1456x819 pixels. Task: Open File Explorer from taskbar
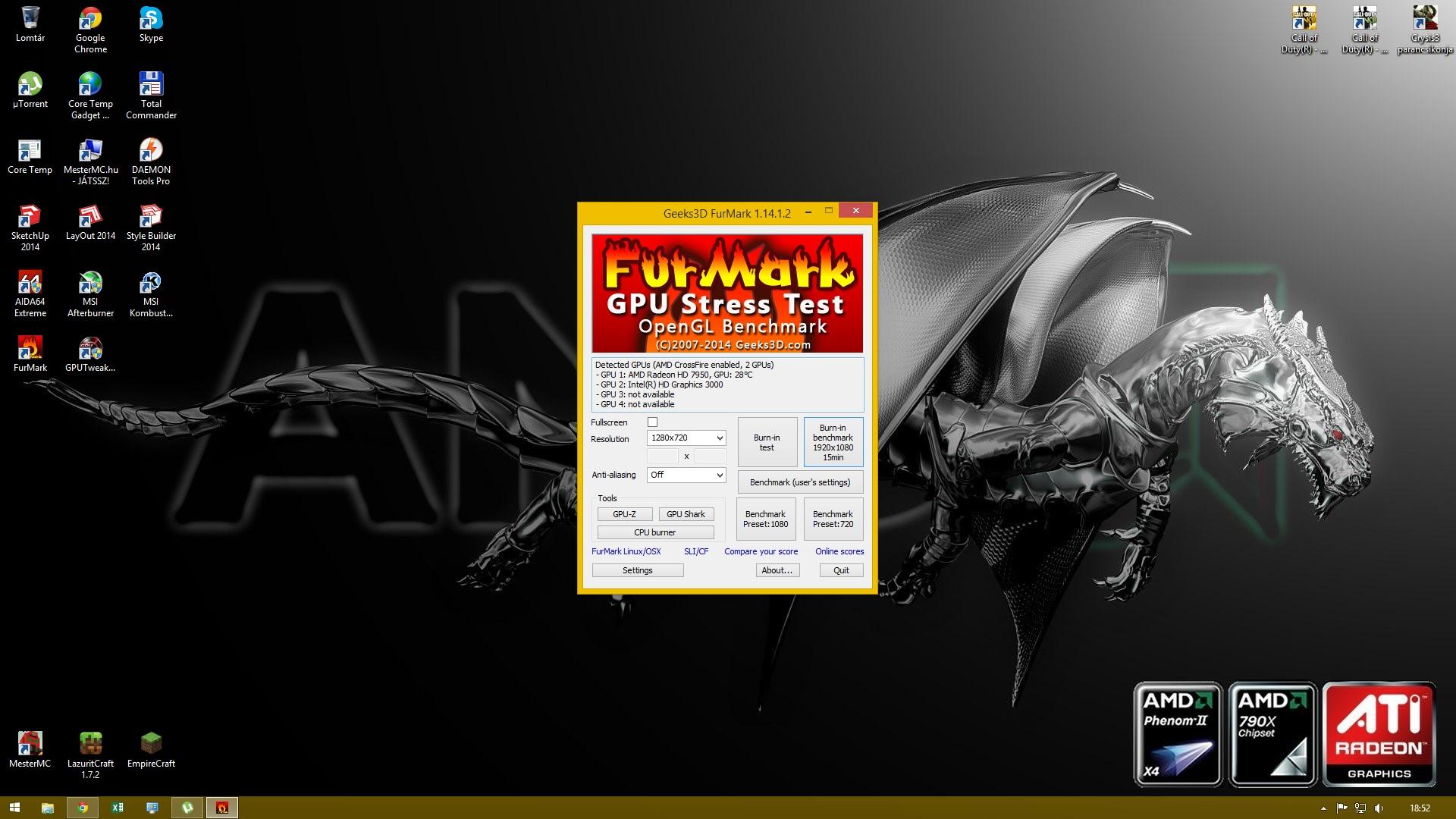[x=47, y=808]
